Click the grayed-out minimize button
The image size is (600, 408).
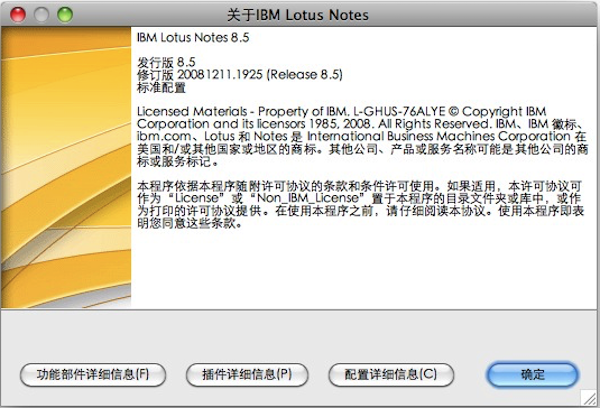tap(41, 15)
